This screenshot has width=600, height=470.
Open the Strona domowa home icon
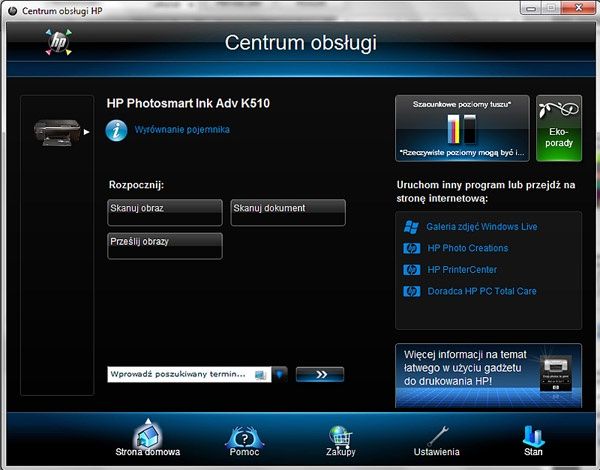(148, 435)
